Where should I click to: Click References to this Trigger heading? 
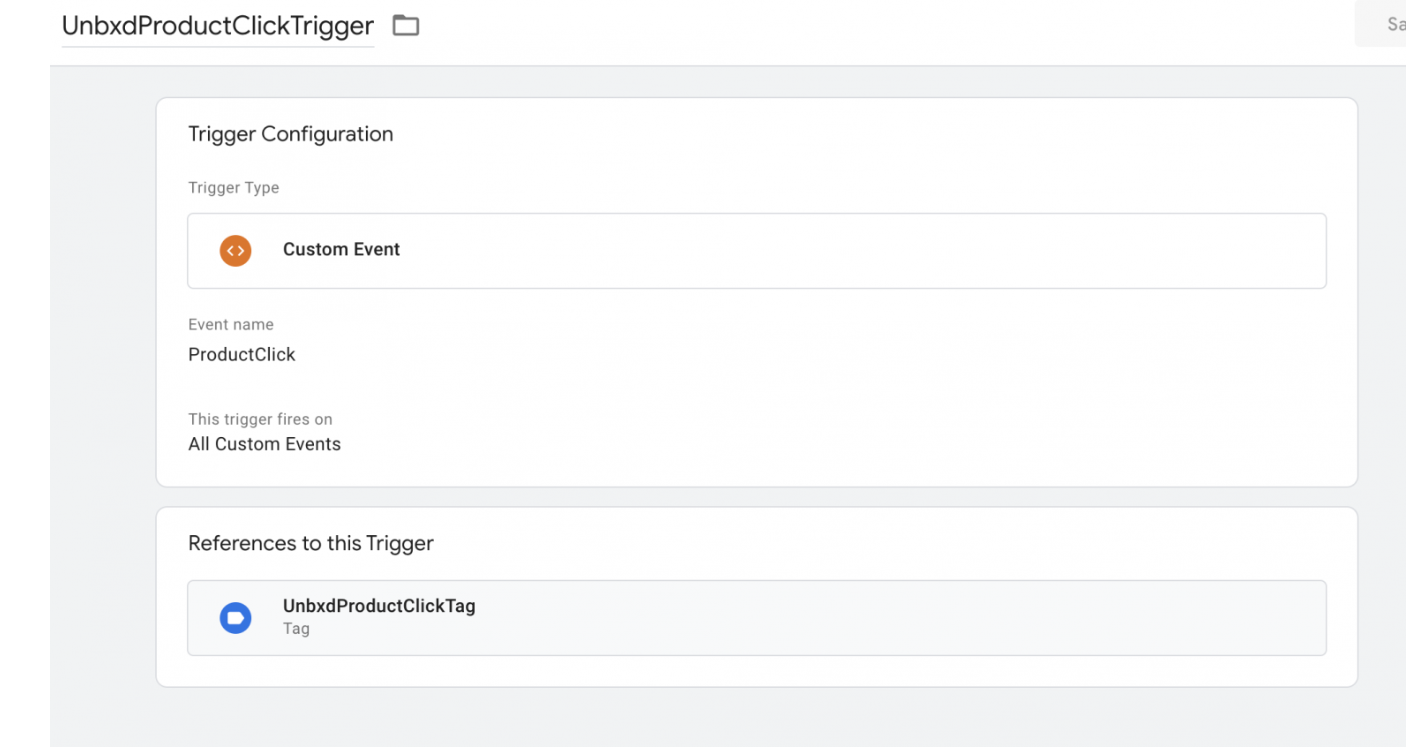click(x=311, y=544)
